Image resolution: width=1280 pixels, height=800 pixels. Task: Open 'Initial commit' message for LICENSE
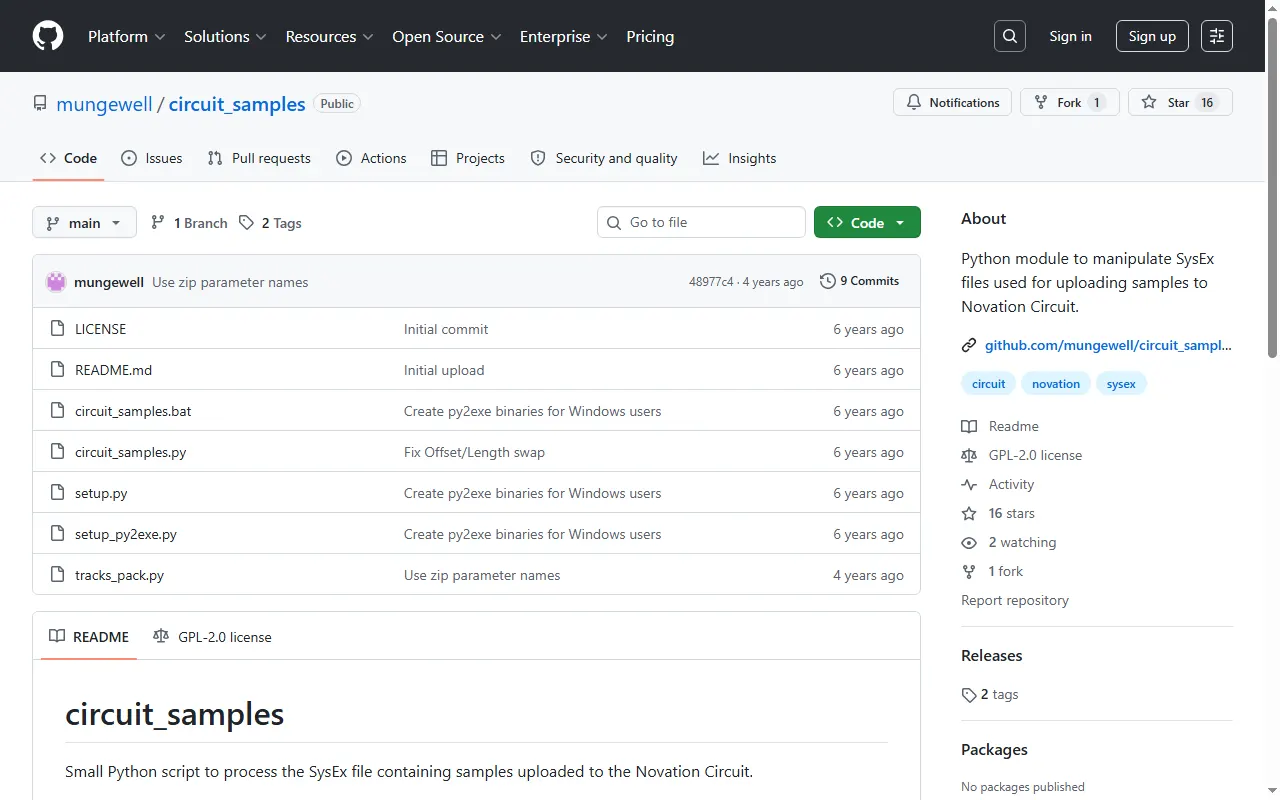click(446, 329)
